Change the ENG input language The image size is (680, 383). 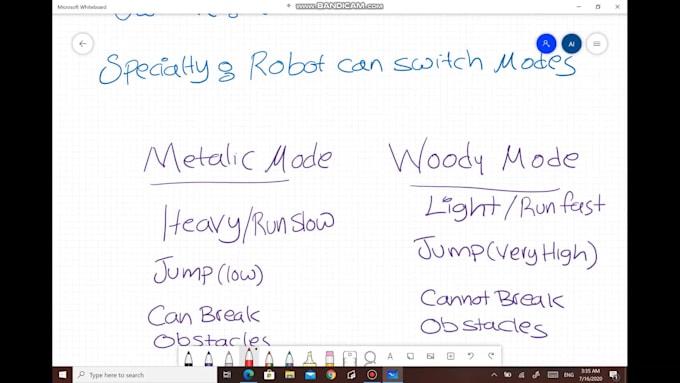[x=569, y=375]
